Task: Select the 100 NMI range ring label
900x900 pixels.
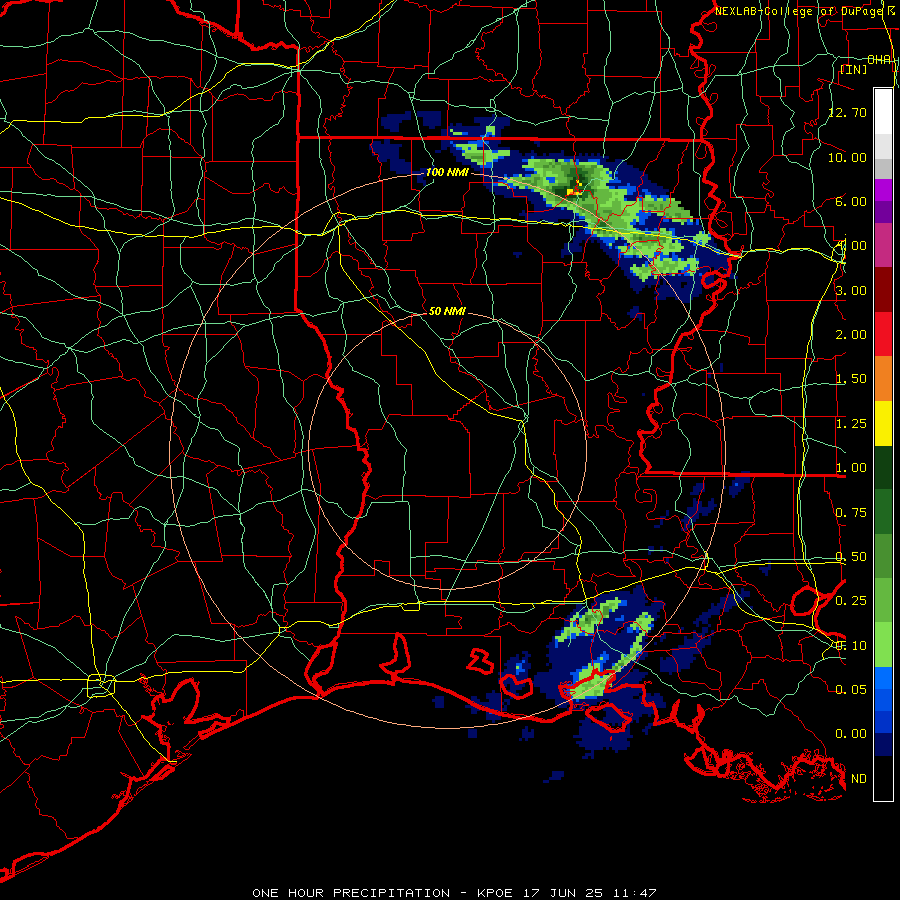Action: point(447,172)
